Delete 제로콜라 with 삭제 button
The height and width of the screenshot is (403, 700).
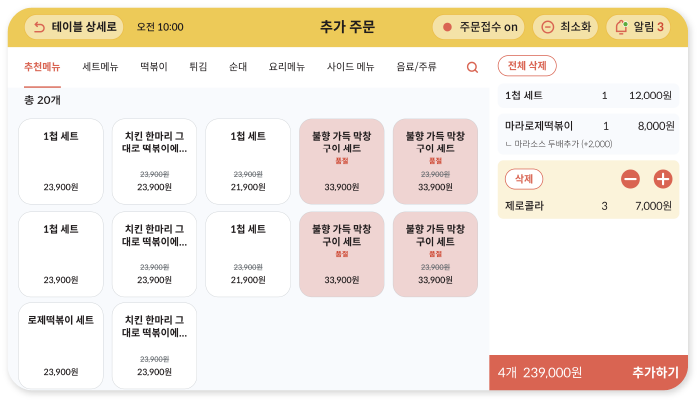click(524, 179)
